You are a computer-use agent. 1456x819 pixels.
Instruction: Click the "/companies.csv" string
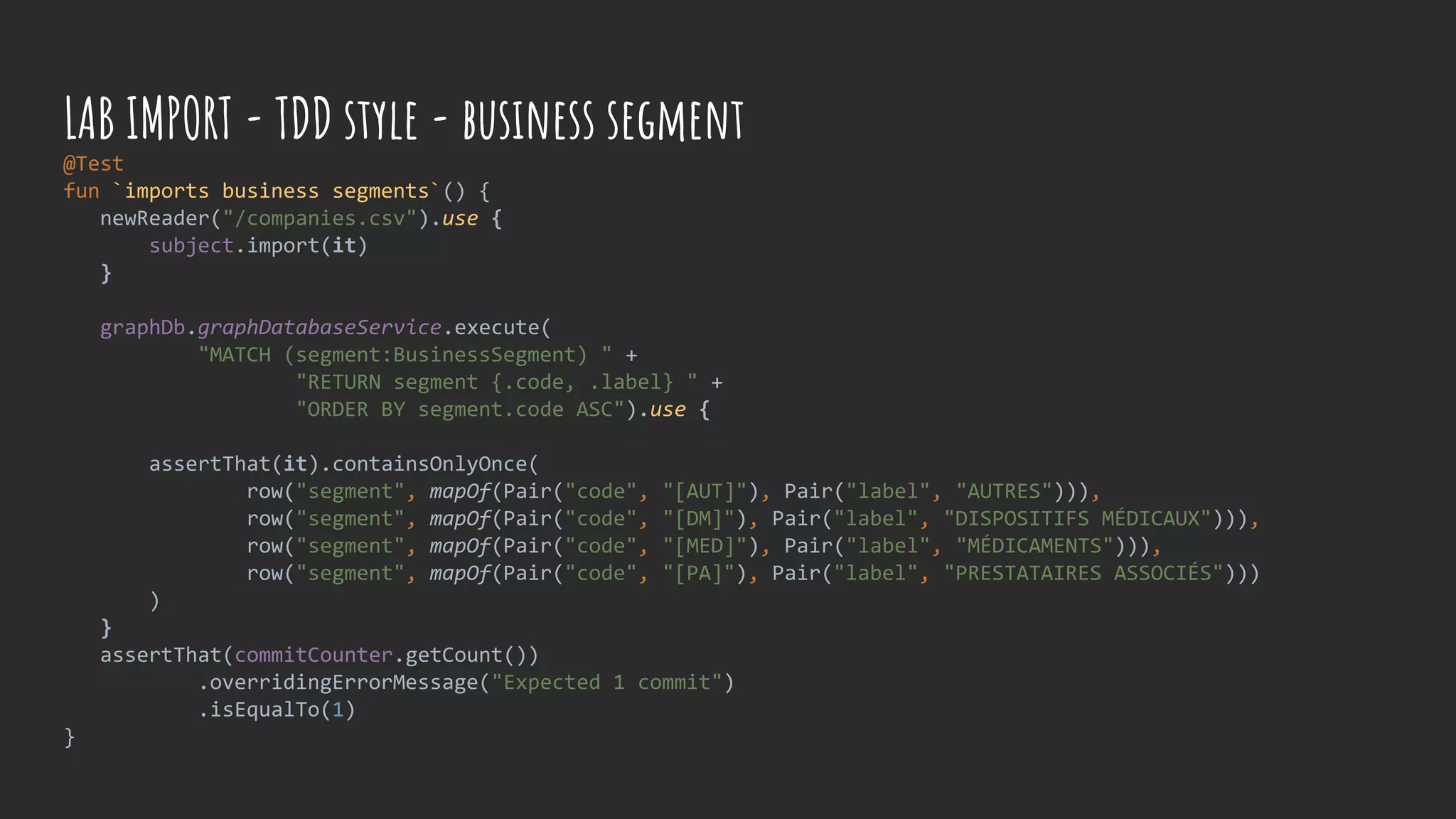click(319, 218)
